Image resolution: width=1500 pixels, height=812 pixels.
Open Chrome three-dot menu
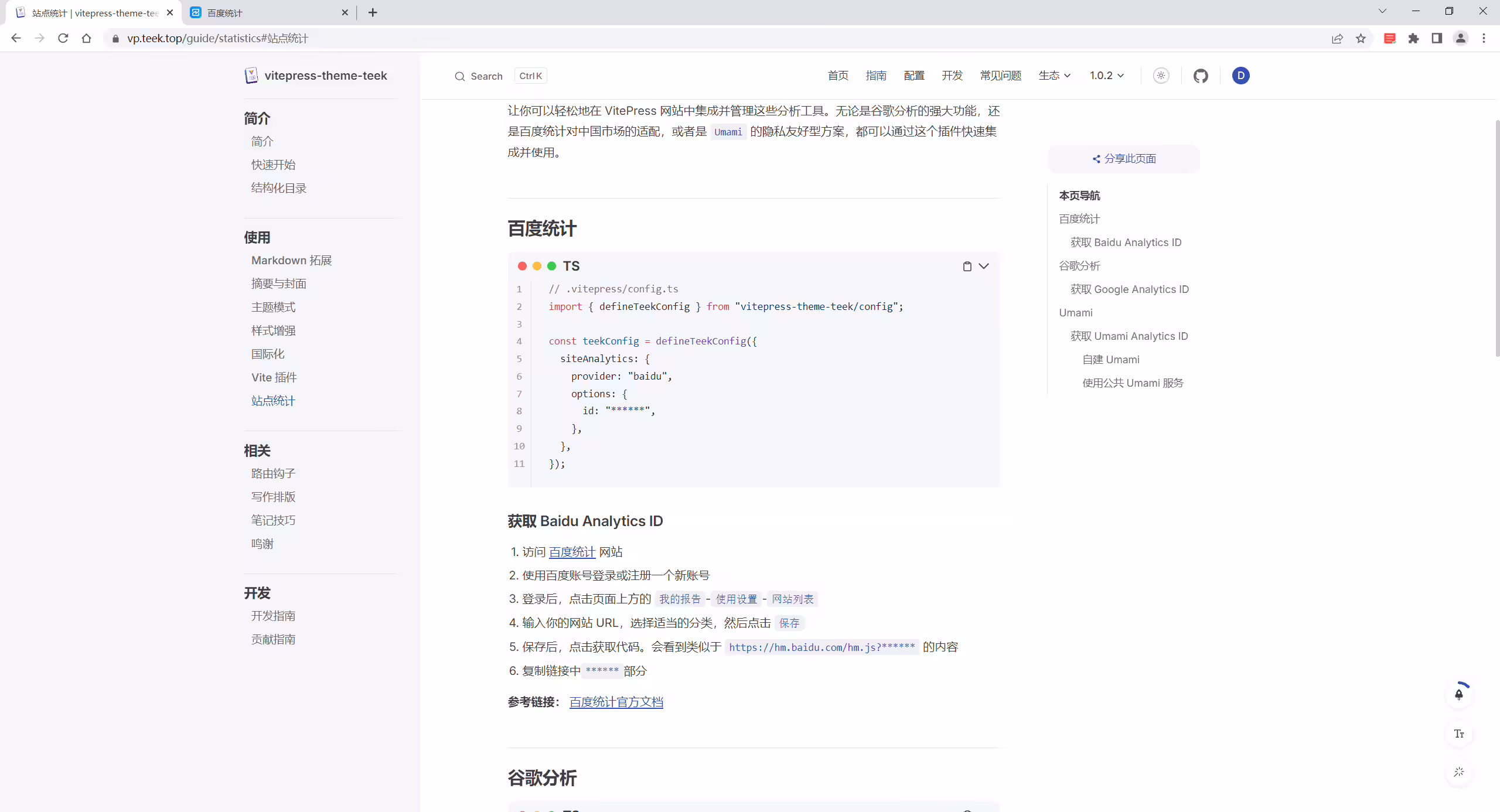1484,39
